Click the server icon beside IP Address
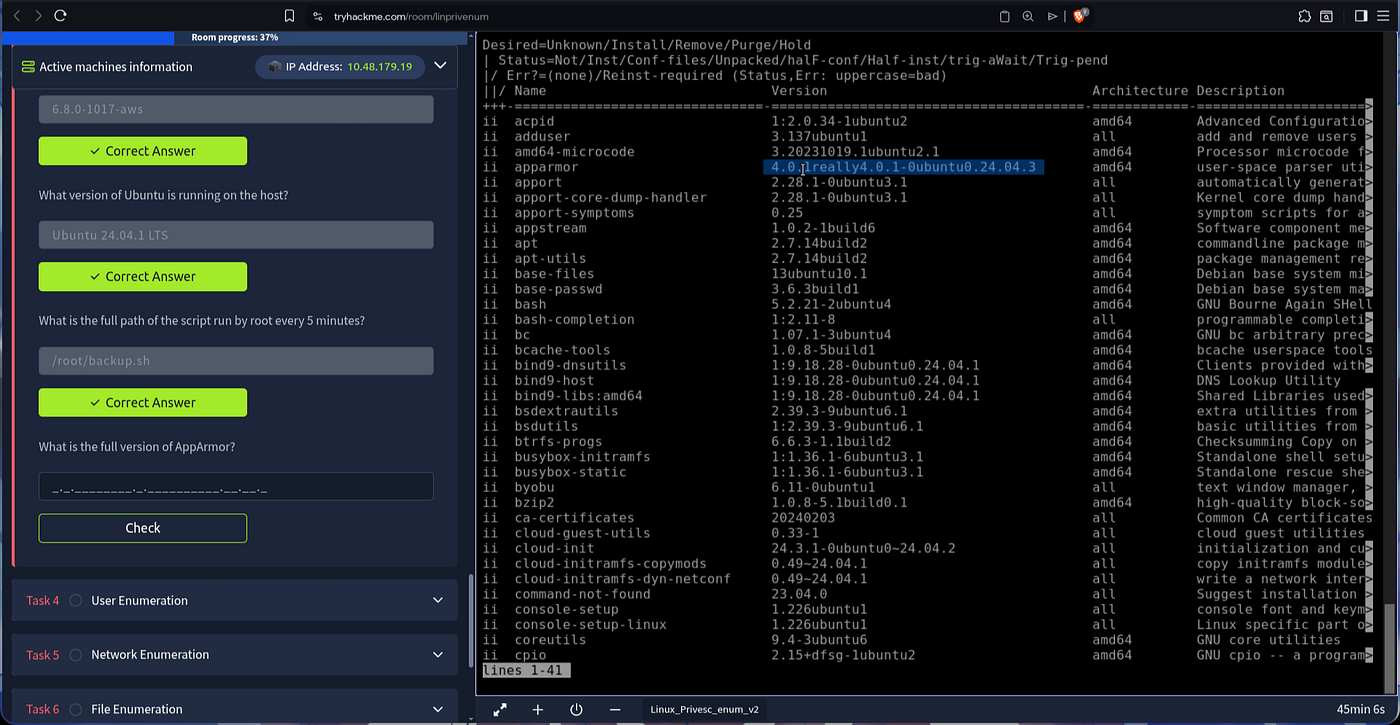This screenshot has width=1400, height=725. click(274, 67)
